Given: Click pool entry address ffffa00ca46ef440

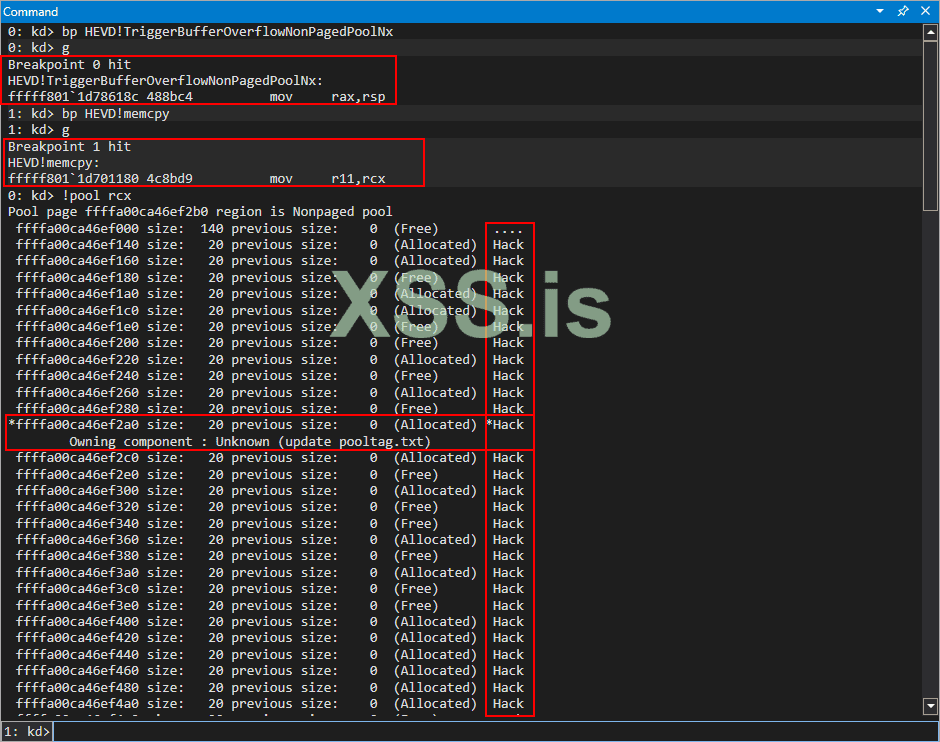Looking at the screenshot, I should (x=77, y=654).
